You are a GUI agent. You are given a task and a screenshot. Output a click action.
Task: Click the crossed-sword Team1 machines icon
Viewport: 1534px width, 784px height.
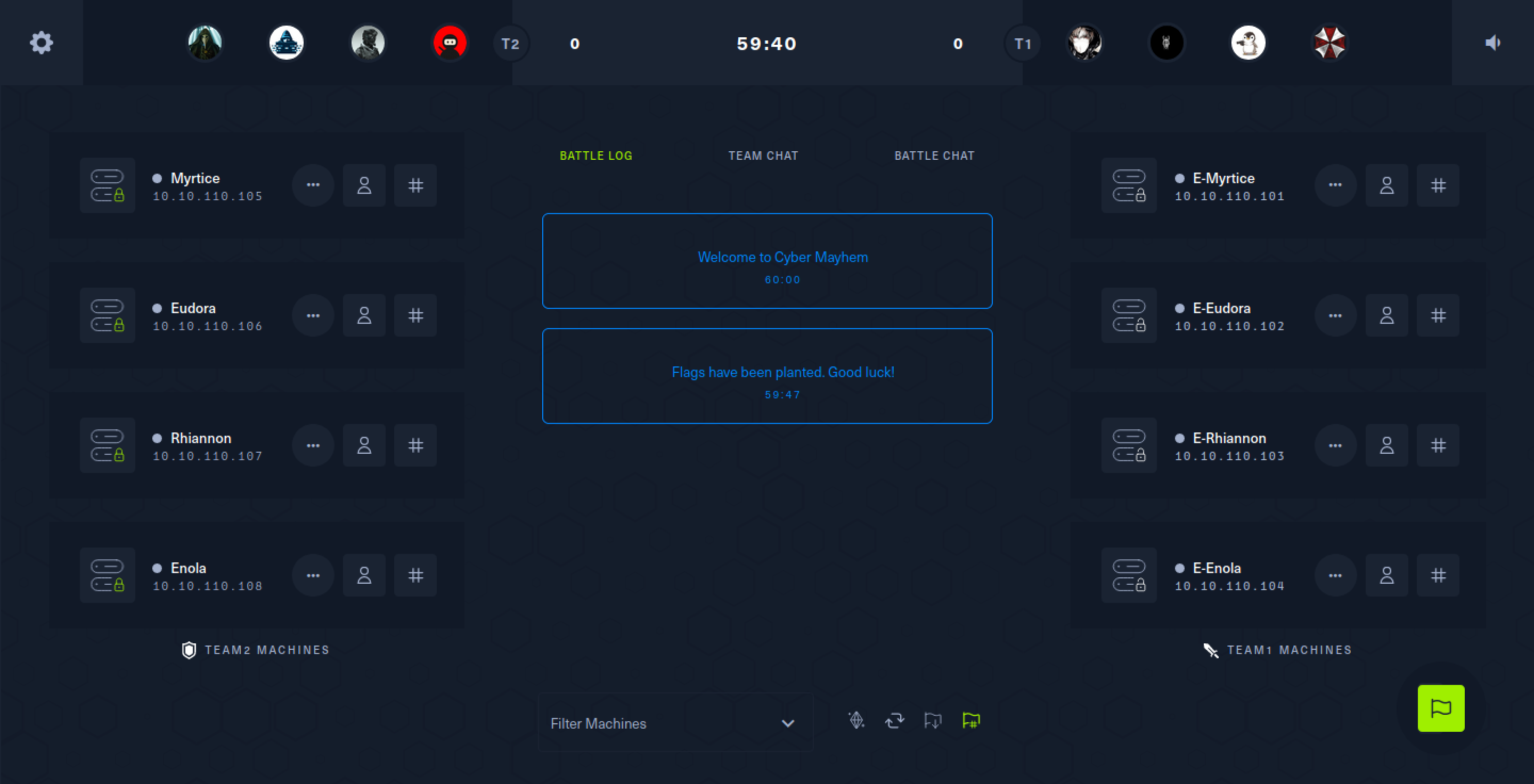pos(1209,649)
